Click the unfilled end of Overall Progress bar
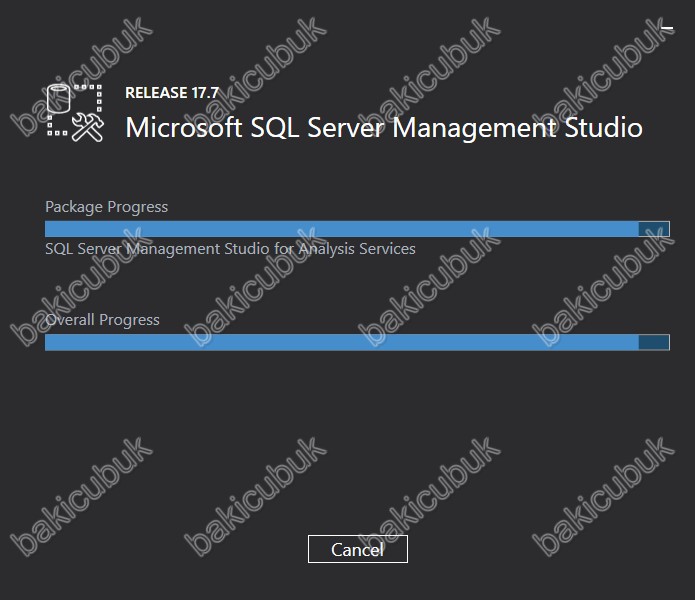 click(x=654, y=342)
